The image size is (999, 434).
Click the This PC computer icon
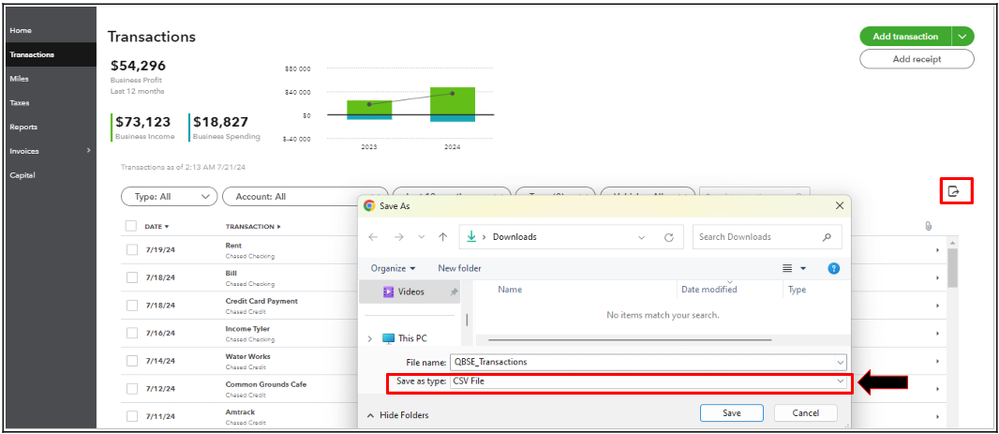388,338
